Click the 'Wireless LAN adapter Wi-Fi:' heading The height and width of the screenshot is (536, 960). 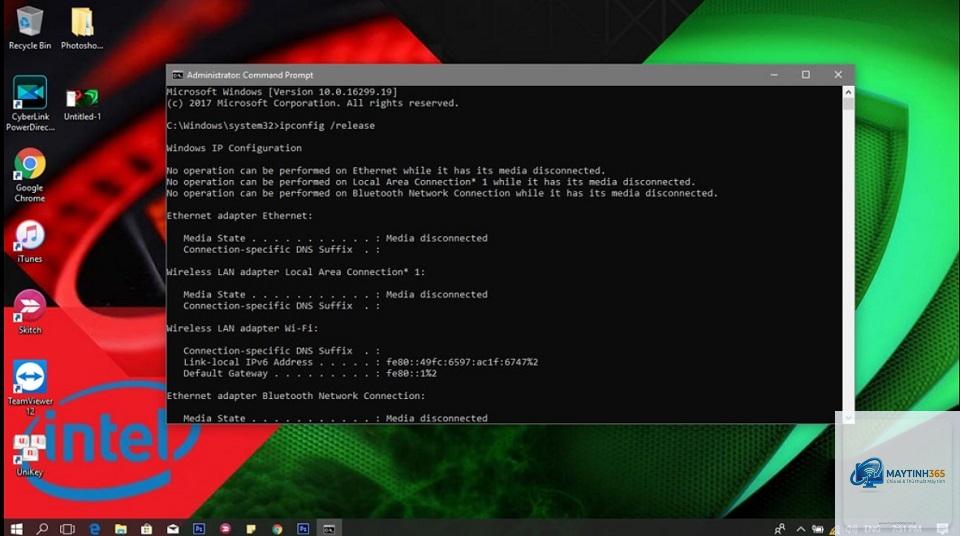pyautogui.click(x=242, y=328)
